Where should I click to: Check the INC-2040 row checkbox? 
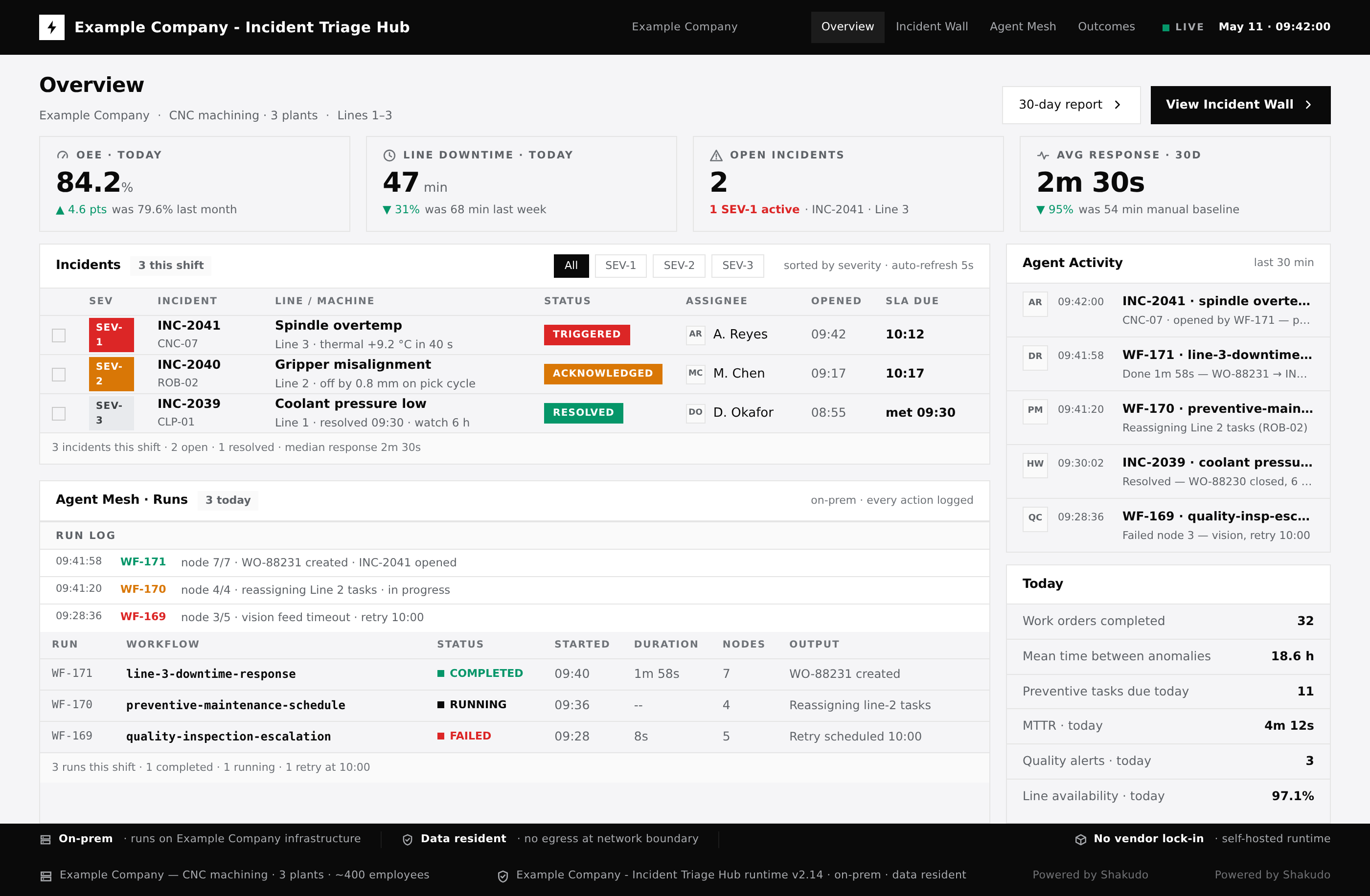pos(59,374)
